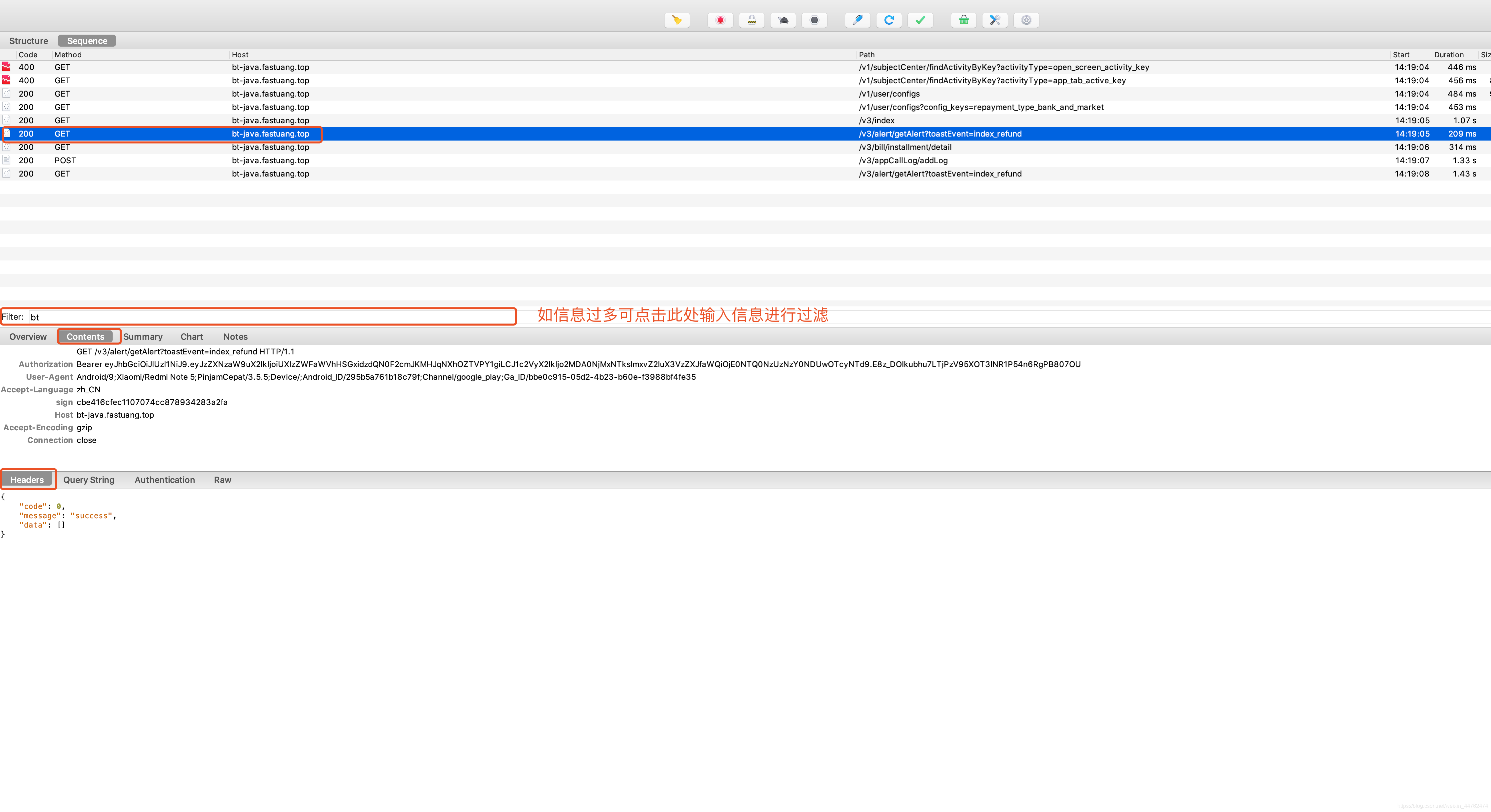The width and height of the screenshot is (1491, 812).
Task: Select the Sequence view tab
Action: click(x=87, y=41)
